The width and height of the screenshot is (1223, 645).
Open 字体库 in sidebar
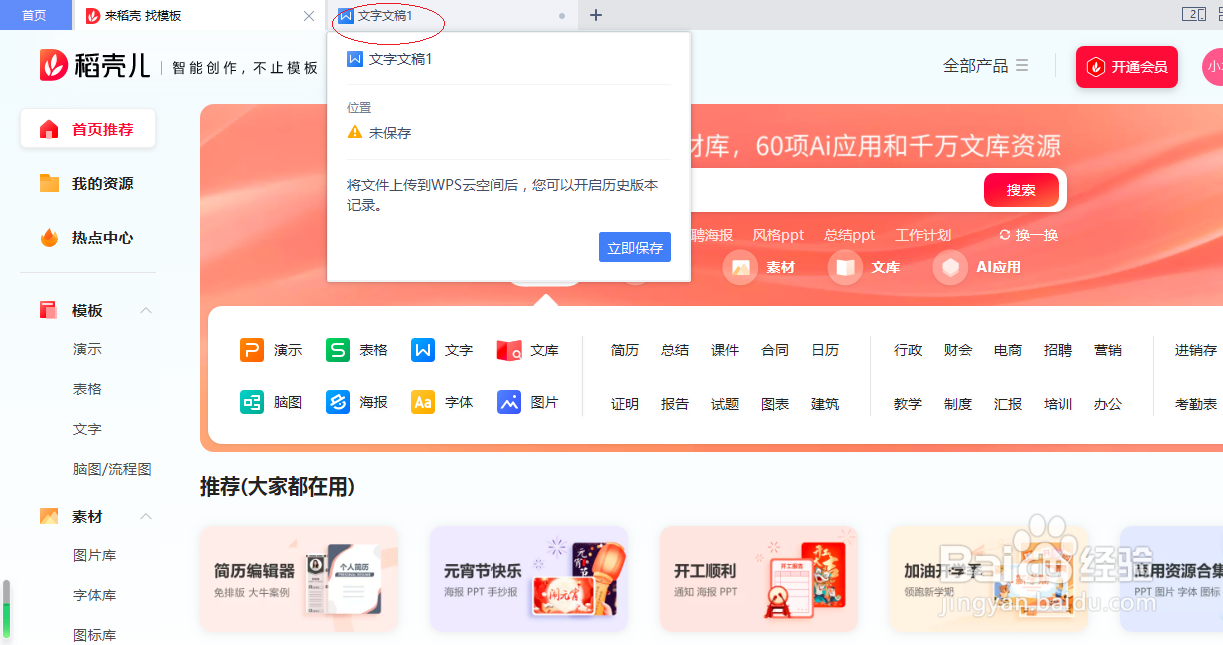click(x=95, y=595)
